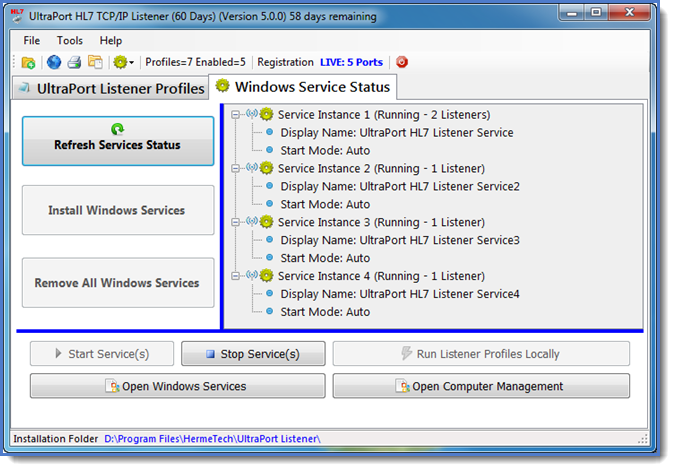Click the antenna icon of Service Instance 4
This screenshot has height=471, width=675.
(252, 275)
